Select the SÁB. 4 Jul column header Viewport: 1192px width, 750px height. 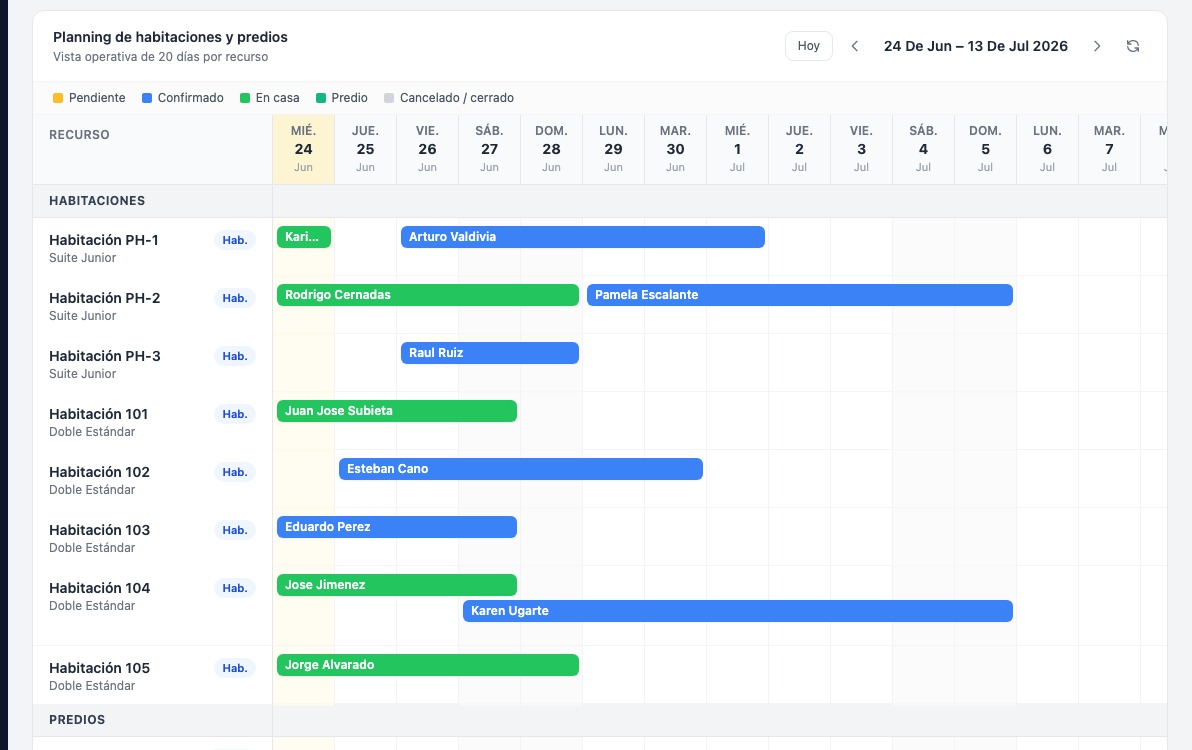click(x=923, y=149)
